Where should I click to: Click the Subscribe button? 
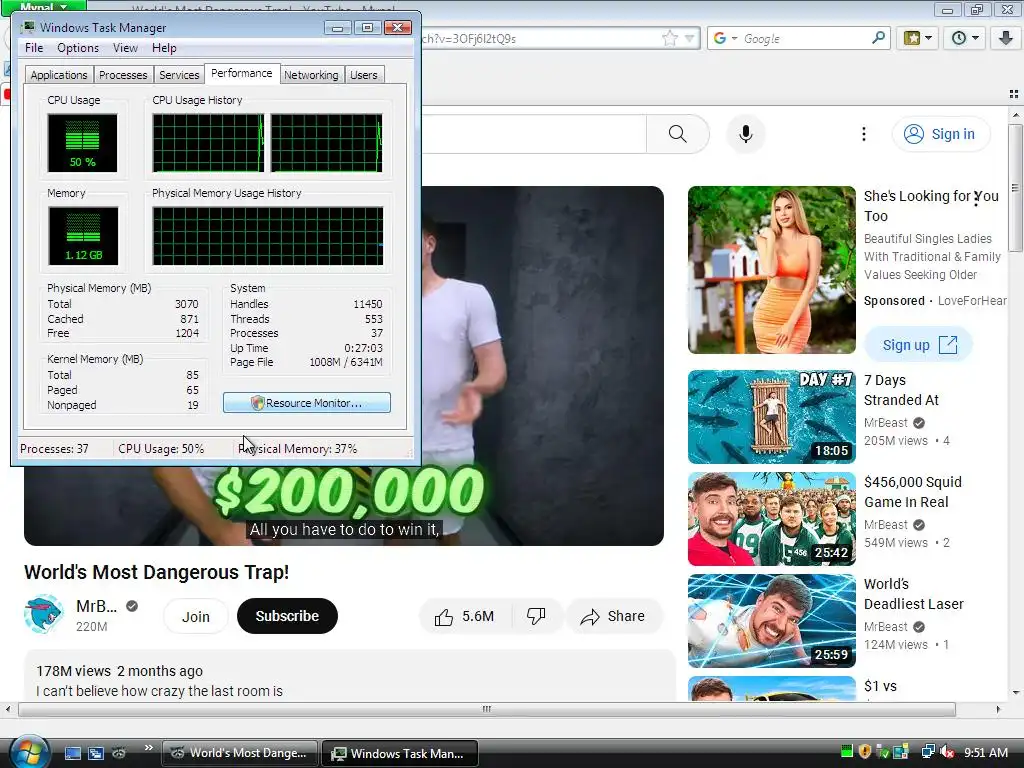287,616
